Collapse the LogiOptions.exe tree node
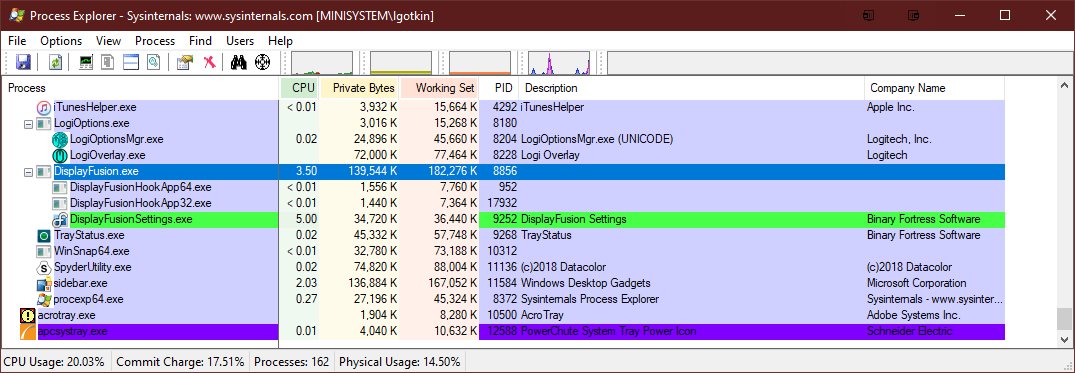This screenshot has height=373, width=1075. (x=28, y=123)
